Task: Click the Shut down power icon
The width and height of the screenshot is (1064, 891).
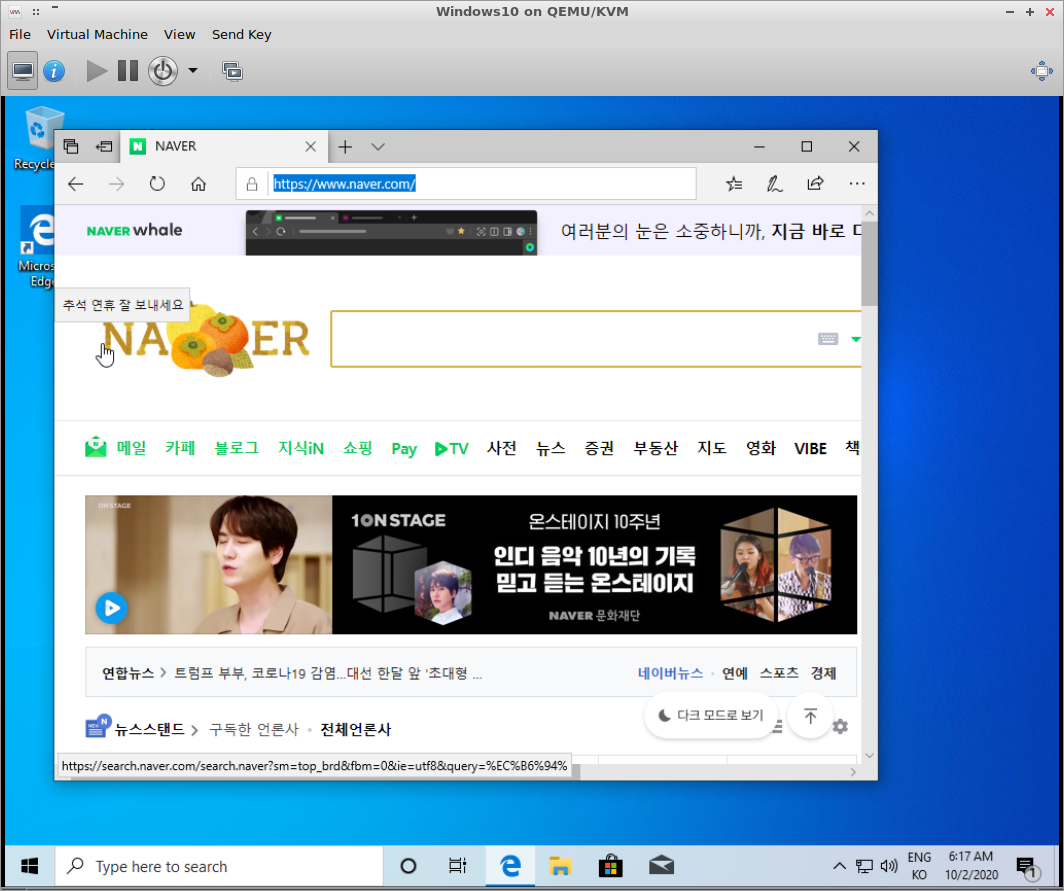Action: 163,71
